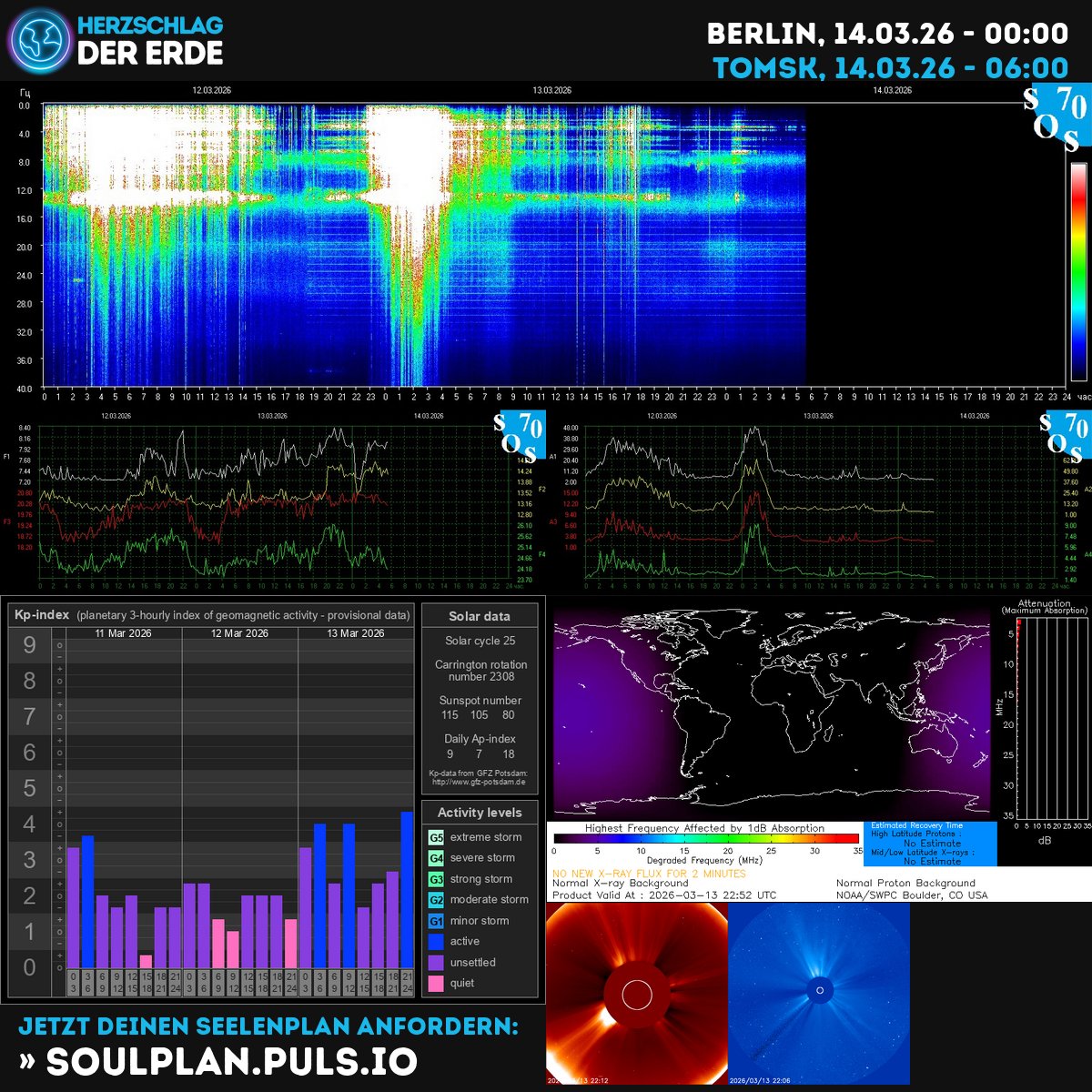Open the gfz-potsdam.de Kp-data source link
1092x1092 pixels.
480,782
